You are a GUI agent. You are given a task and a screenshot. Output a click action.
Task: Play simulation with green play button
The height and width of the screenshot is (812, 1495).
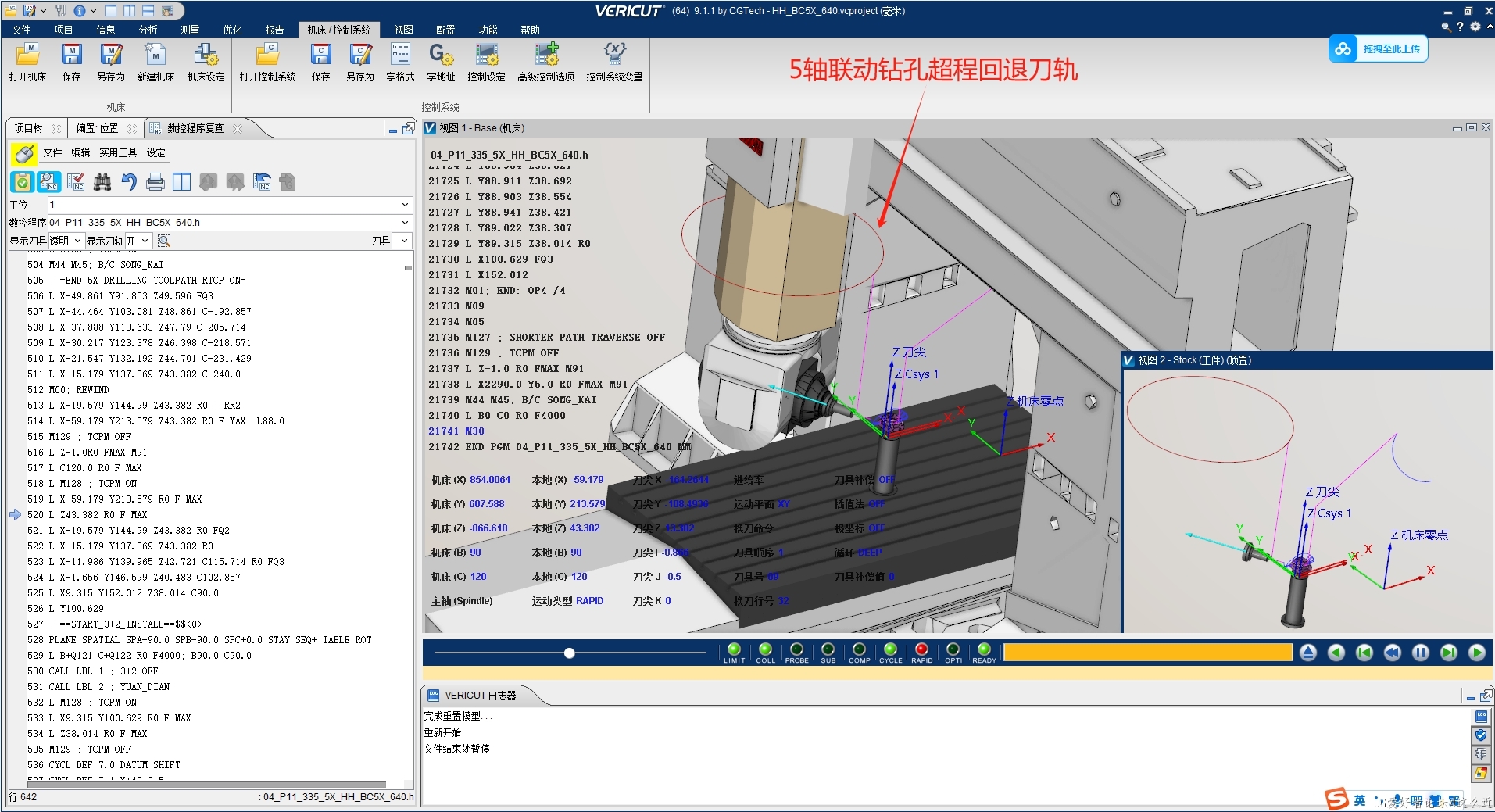click(1477, 653)
